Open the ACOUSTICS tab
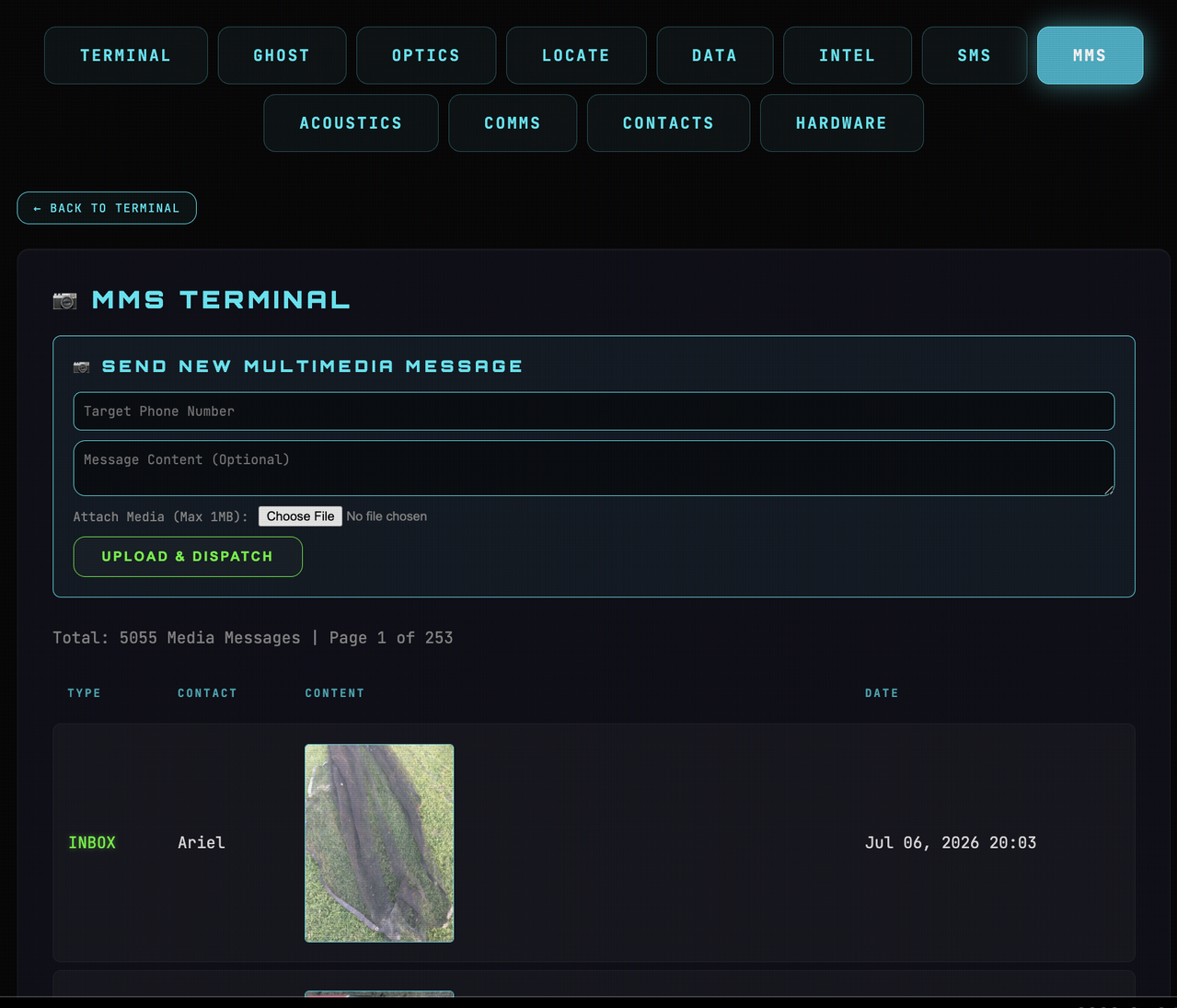 (x=351, y=123)
